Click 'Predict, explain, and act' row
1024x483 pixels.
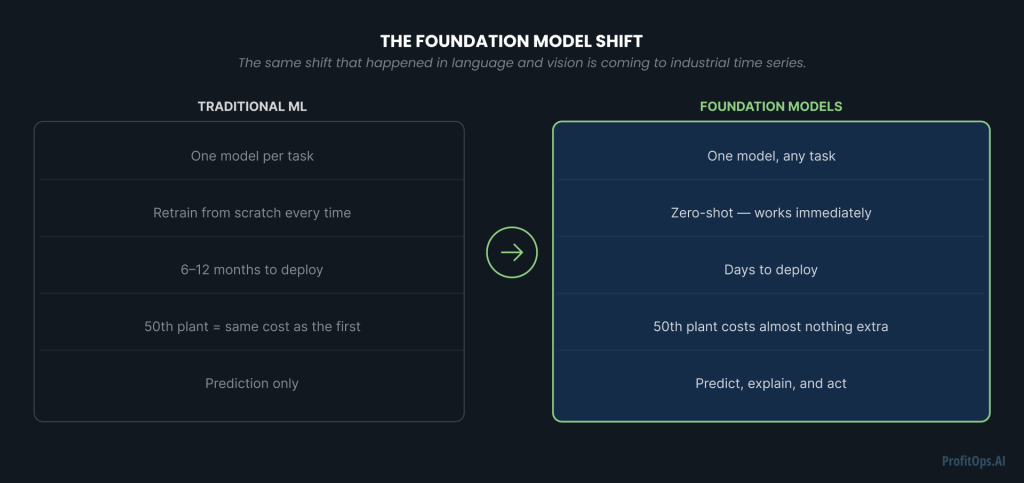pyautogui.click(x=771, y=384)
